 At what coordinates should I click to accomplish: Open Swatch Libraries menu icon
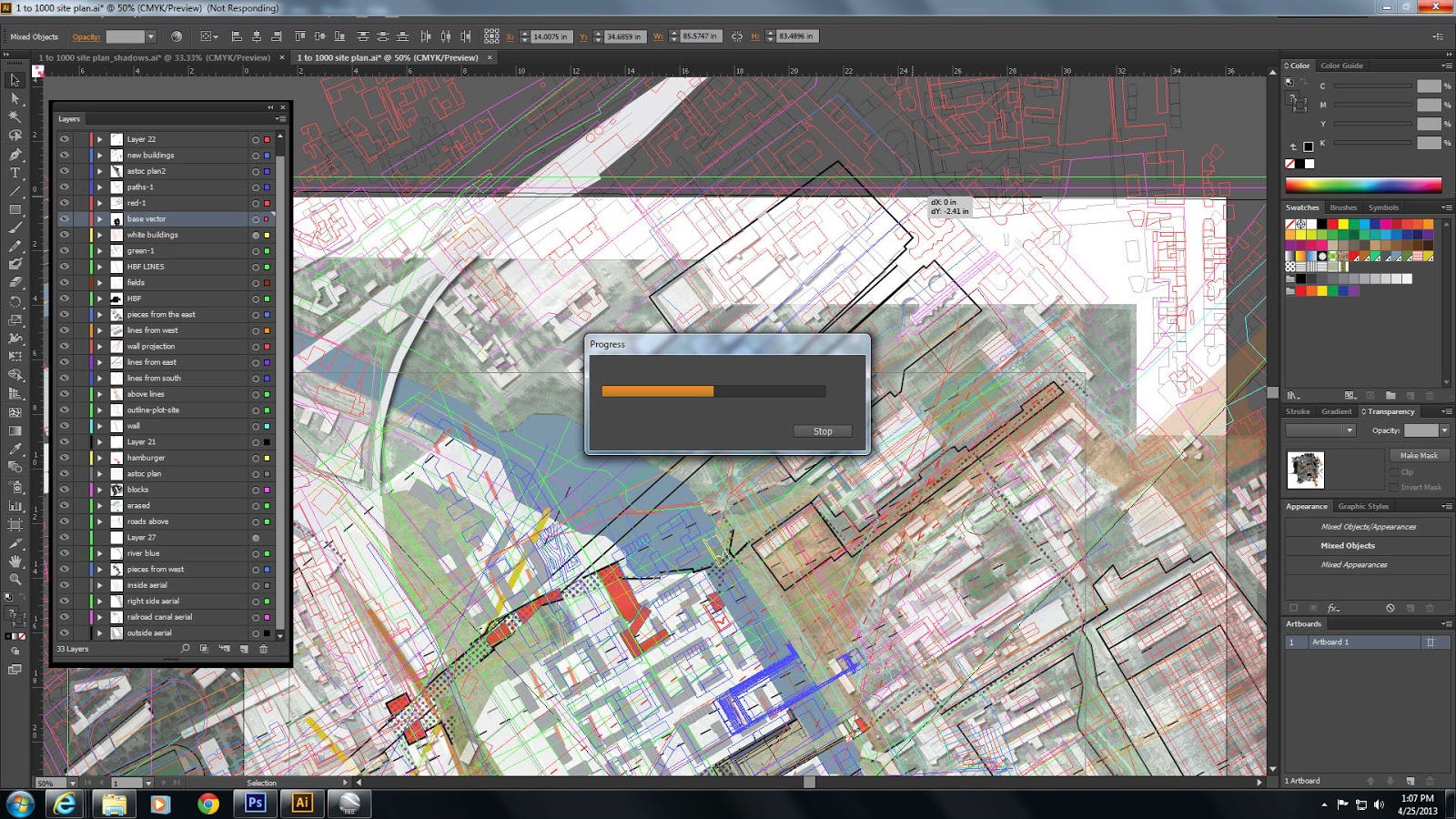point(1293,396)
